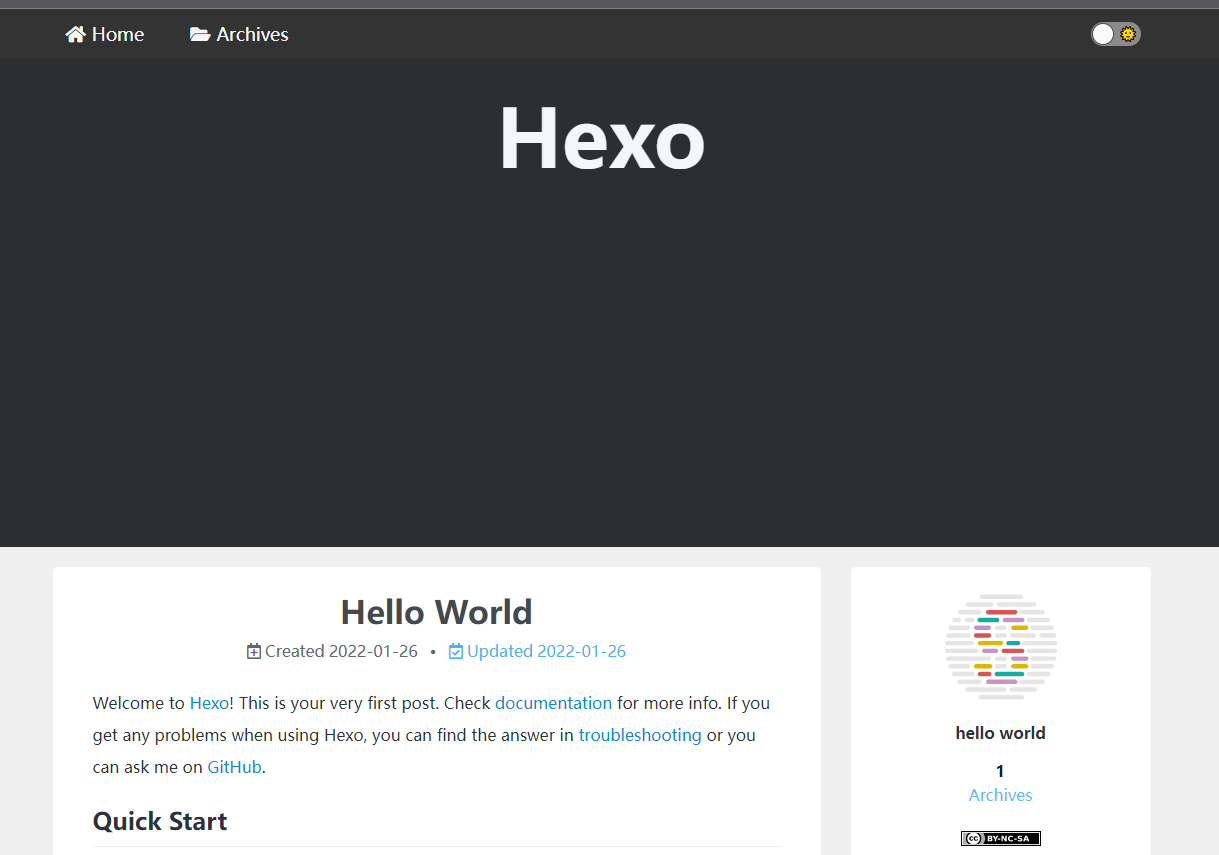Open the sidebar Archives link
The width and height of the screenshot is (1219, 855).
pos(1001,795)
